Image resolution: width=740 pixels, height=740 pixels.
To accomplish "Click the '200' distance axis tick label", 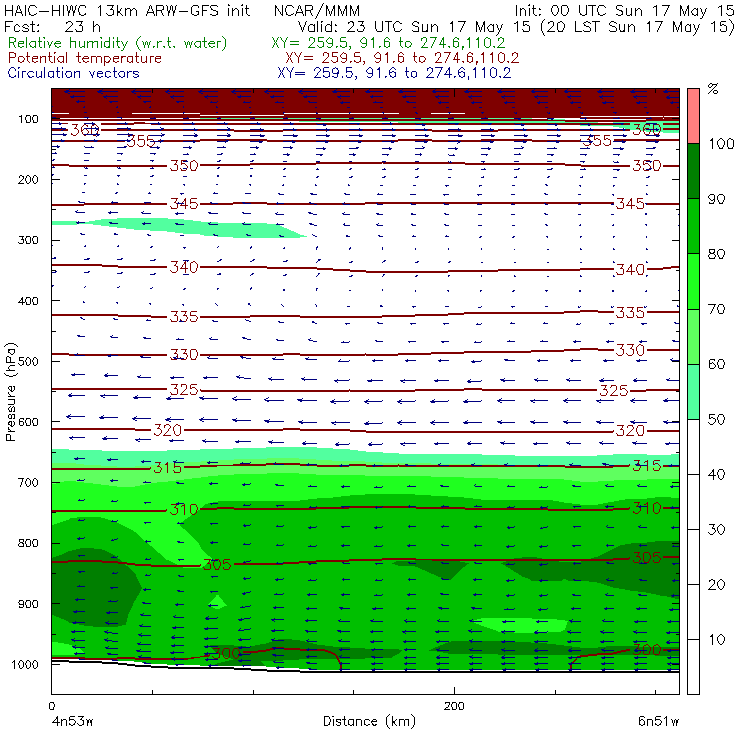I will click(454, 706).
